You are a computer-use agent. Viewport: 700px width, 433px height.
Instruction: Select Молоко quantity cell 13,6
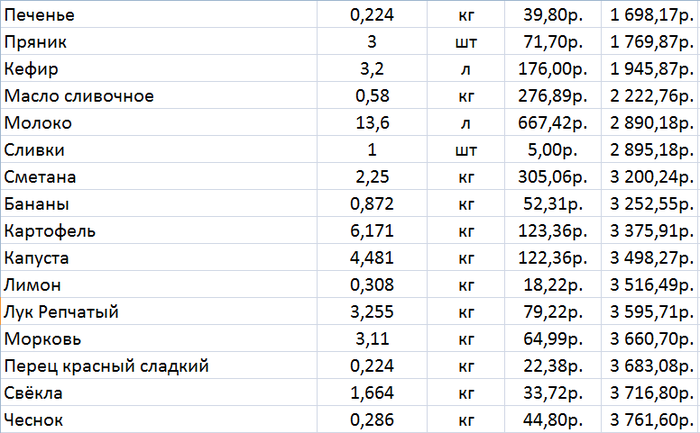(371, 124)
